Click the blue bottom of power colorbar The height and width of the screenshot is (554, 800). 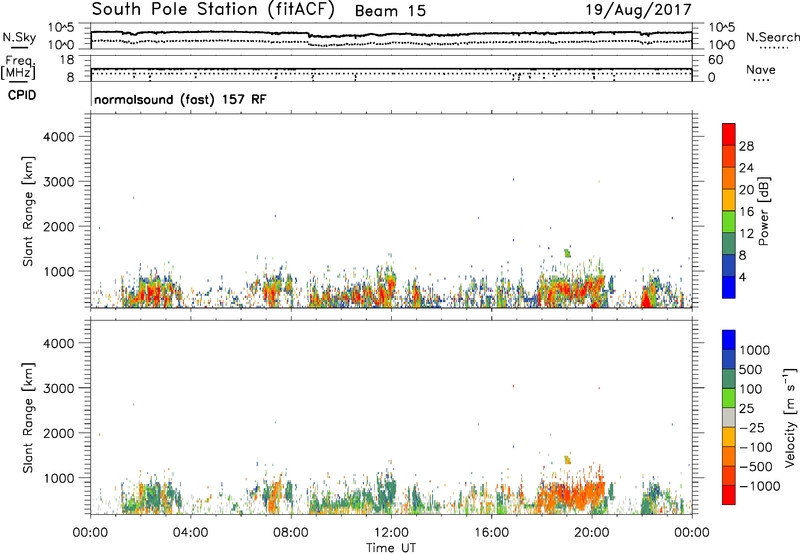[729, 288]
